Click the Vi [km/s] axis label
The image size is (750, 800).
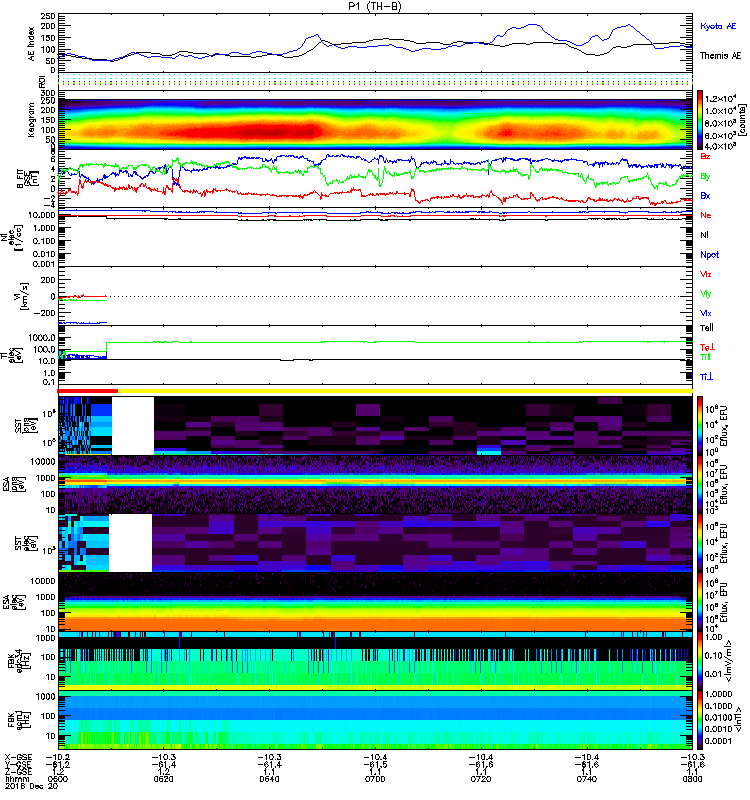(x=23, y=296)
